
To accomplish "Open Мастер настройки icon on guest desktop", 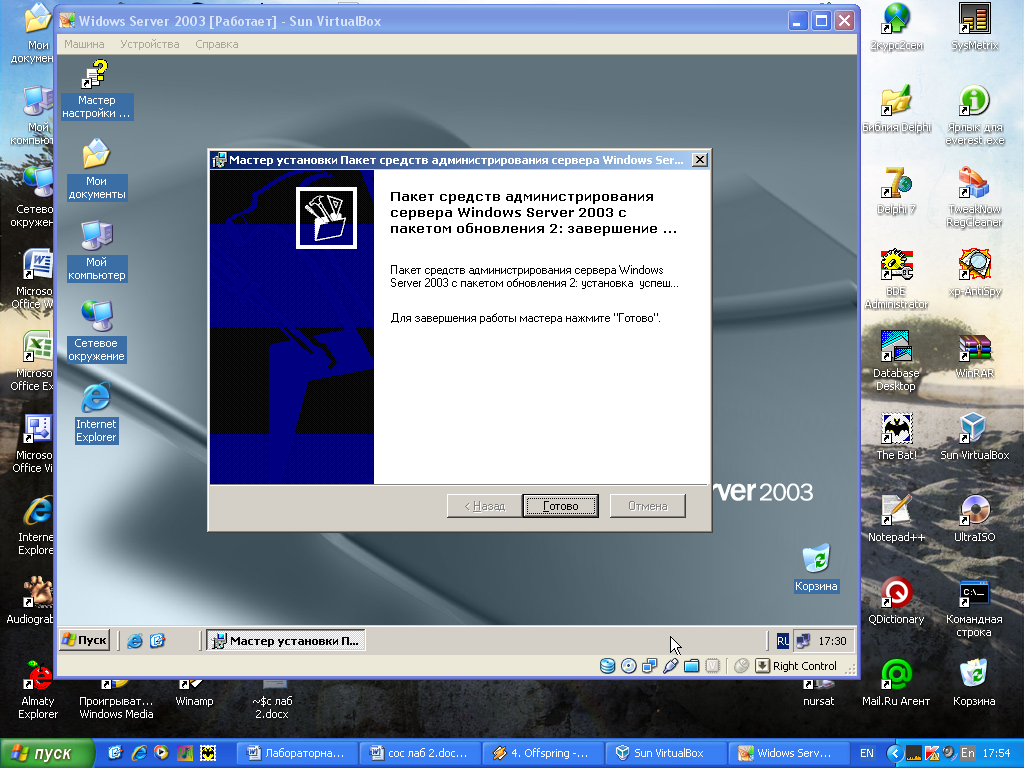I will pyautogui.click(x=97, y=89).
